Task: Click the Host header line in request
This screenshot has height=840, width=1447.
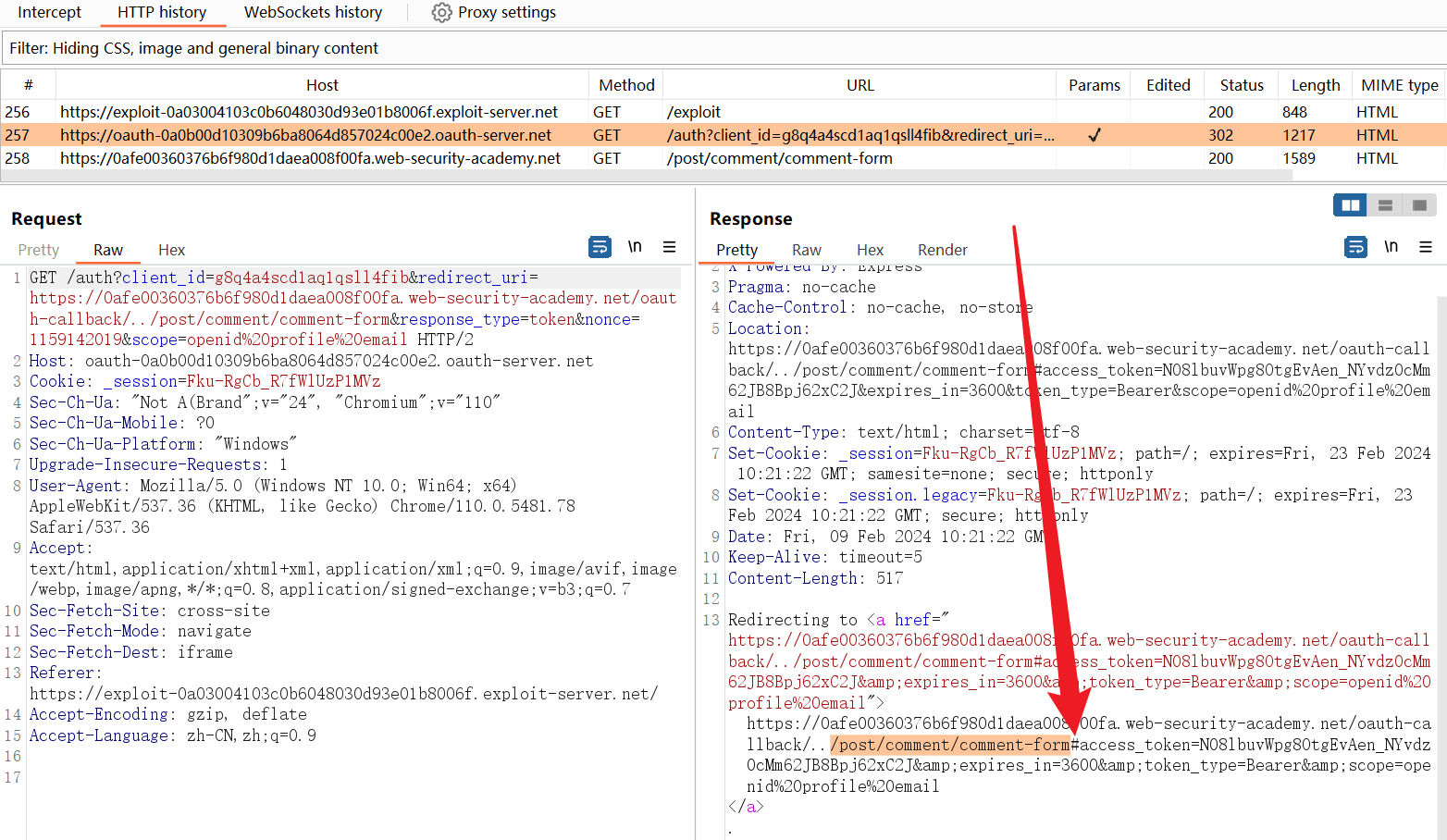Action: [x=311, y=361]
